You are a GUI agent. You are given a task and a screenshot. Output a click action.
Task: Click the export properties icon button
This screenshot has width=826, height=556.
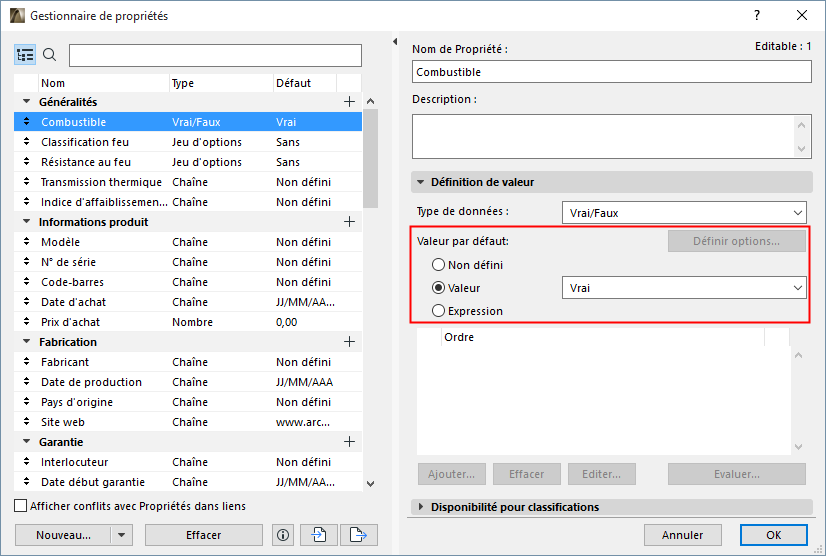point(359,535)
